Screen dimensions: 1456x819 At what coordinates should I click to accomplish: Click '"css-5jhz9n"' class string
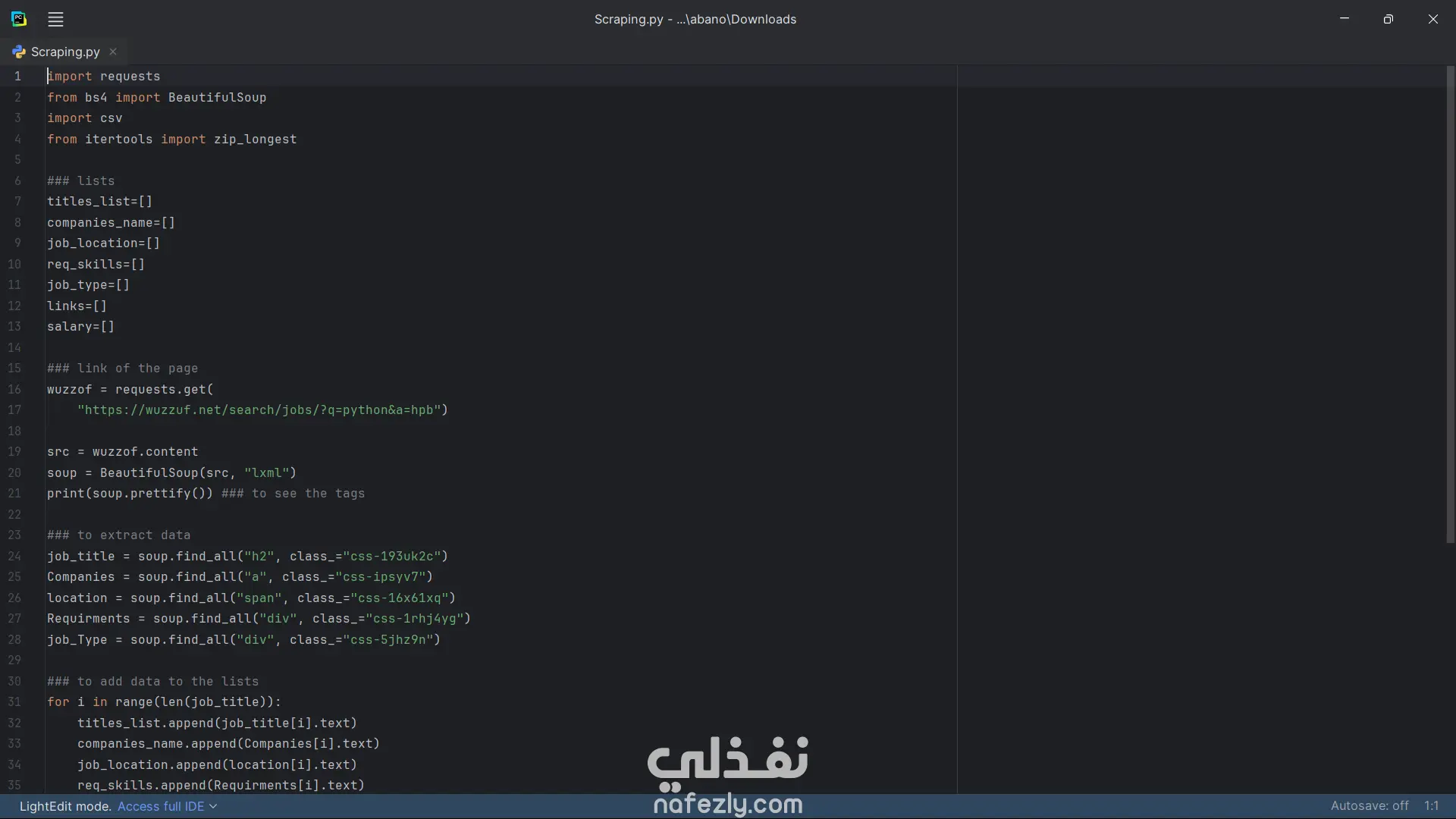click(x=388, y=639)
